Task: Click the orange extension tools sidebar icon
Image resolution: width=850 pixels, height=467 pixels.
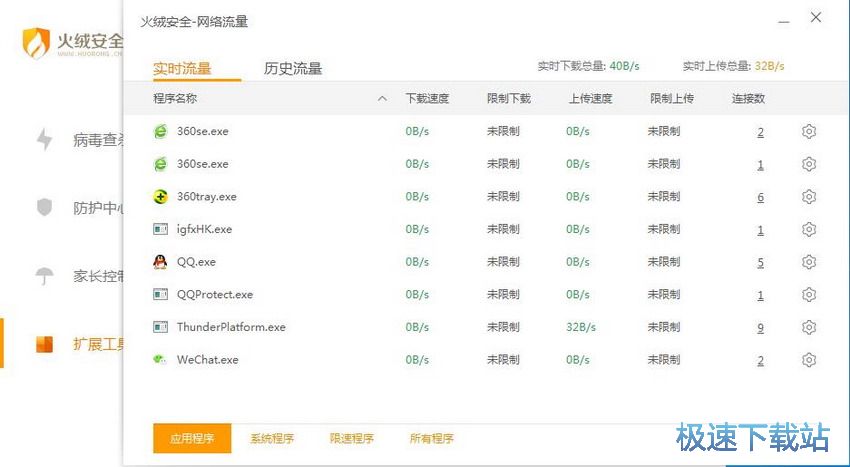Action: tap(44, 344)
